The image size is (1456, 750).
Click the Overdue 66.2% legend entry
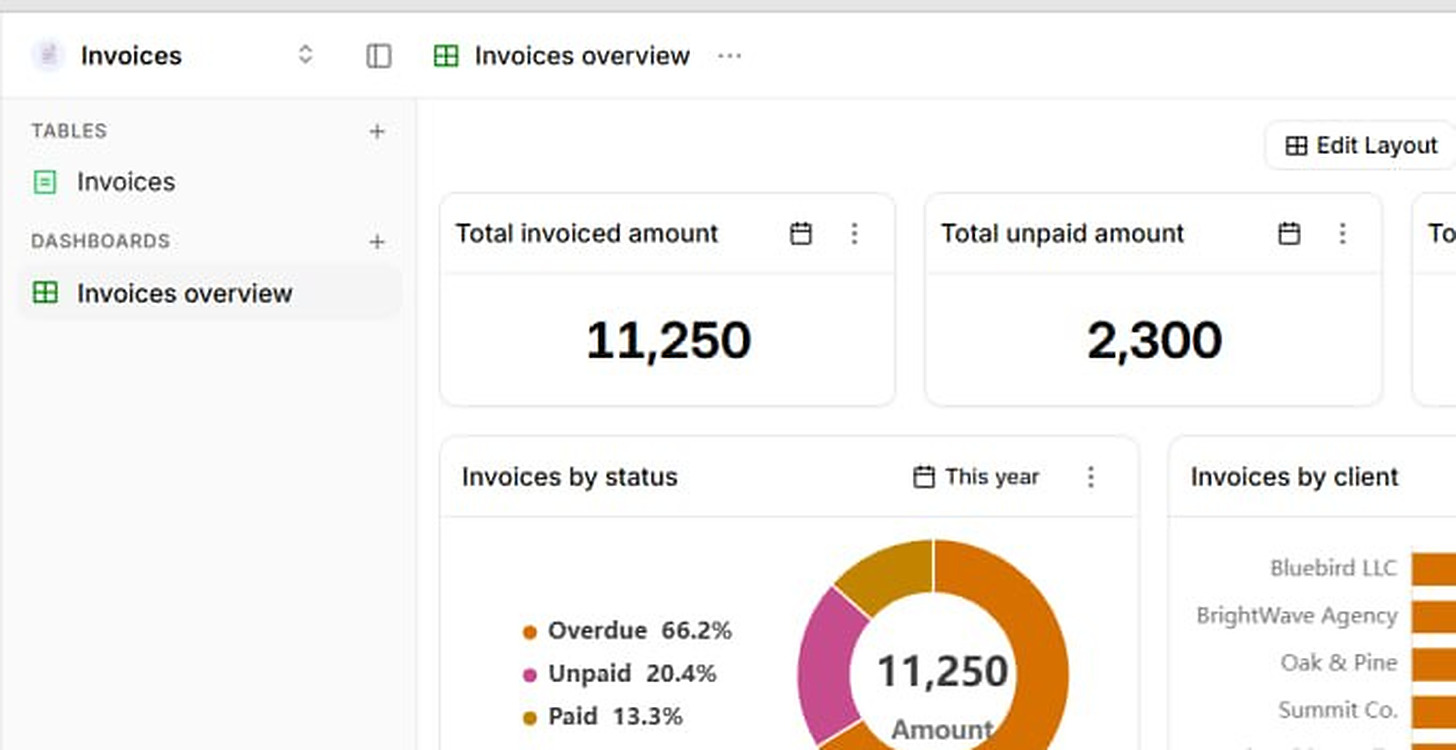(x=627, y=631)
